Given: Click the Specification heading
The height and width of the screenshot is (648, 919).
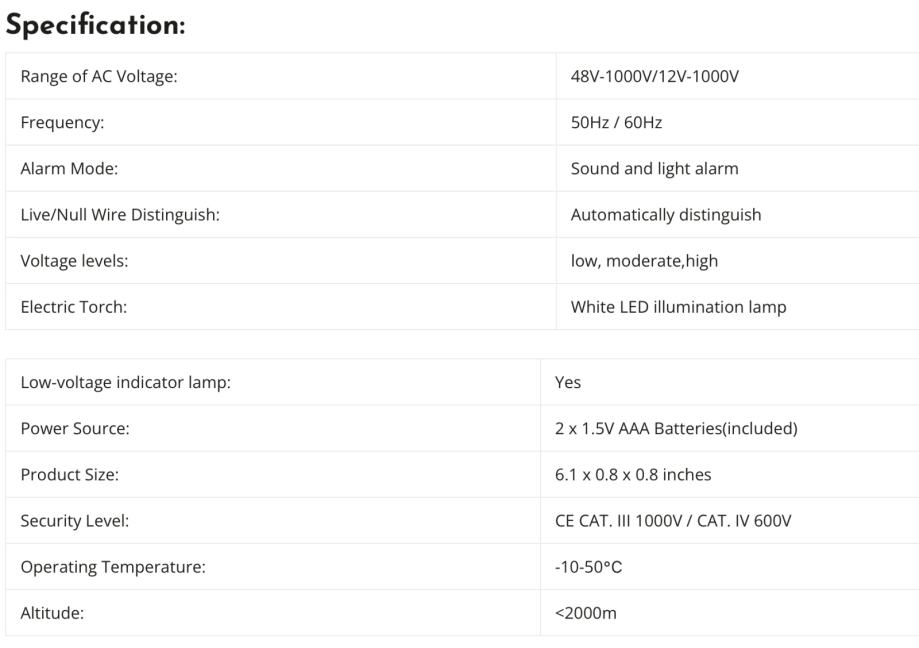Looking at the screenshot, I should 95,26.
